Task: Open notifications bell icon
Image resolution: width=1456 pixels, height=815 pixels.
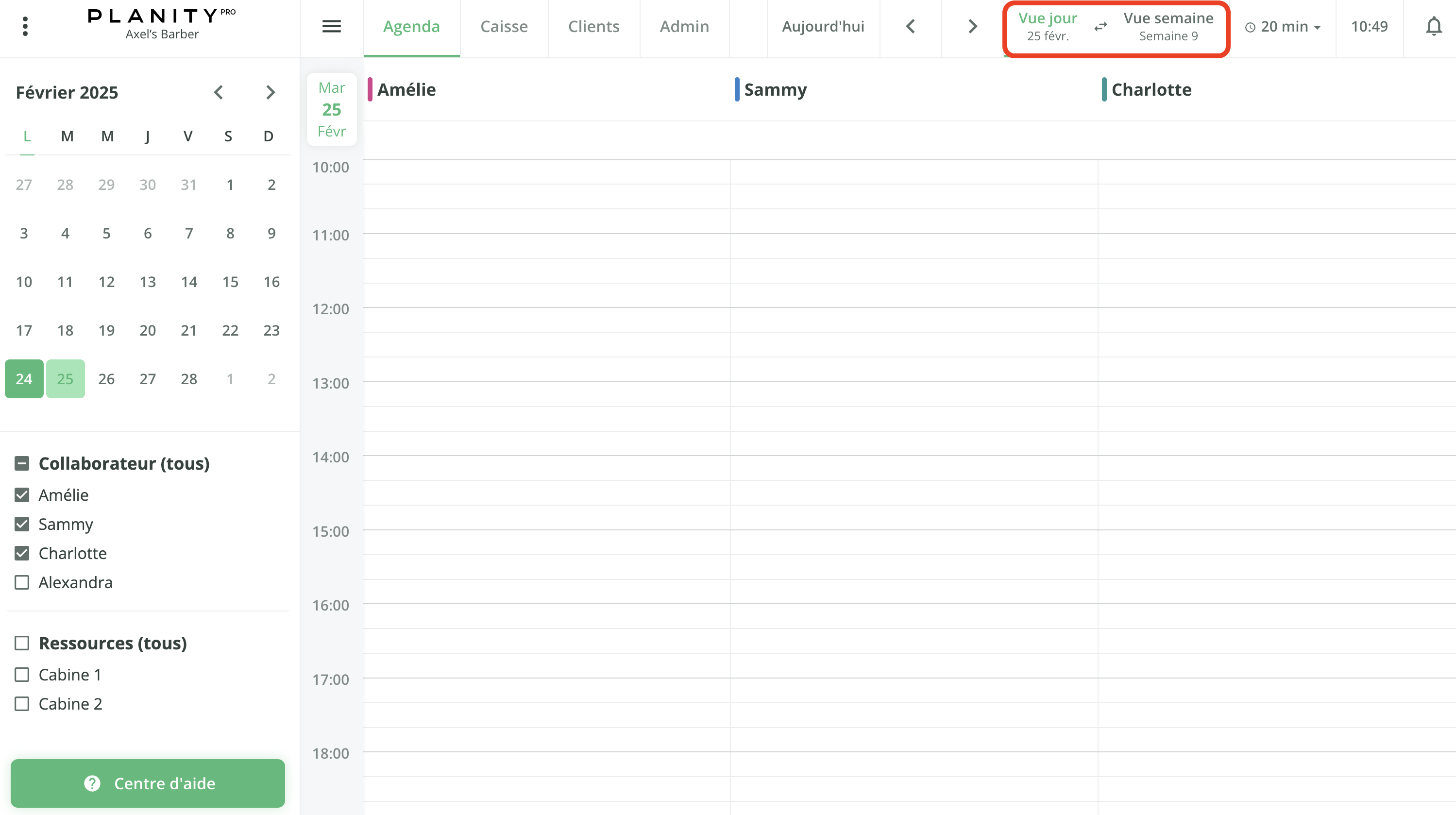Action: (1433, 26)
